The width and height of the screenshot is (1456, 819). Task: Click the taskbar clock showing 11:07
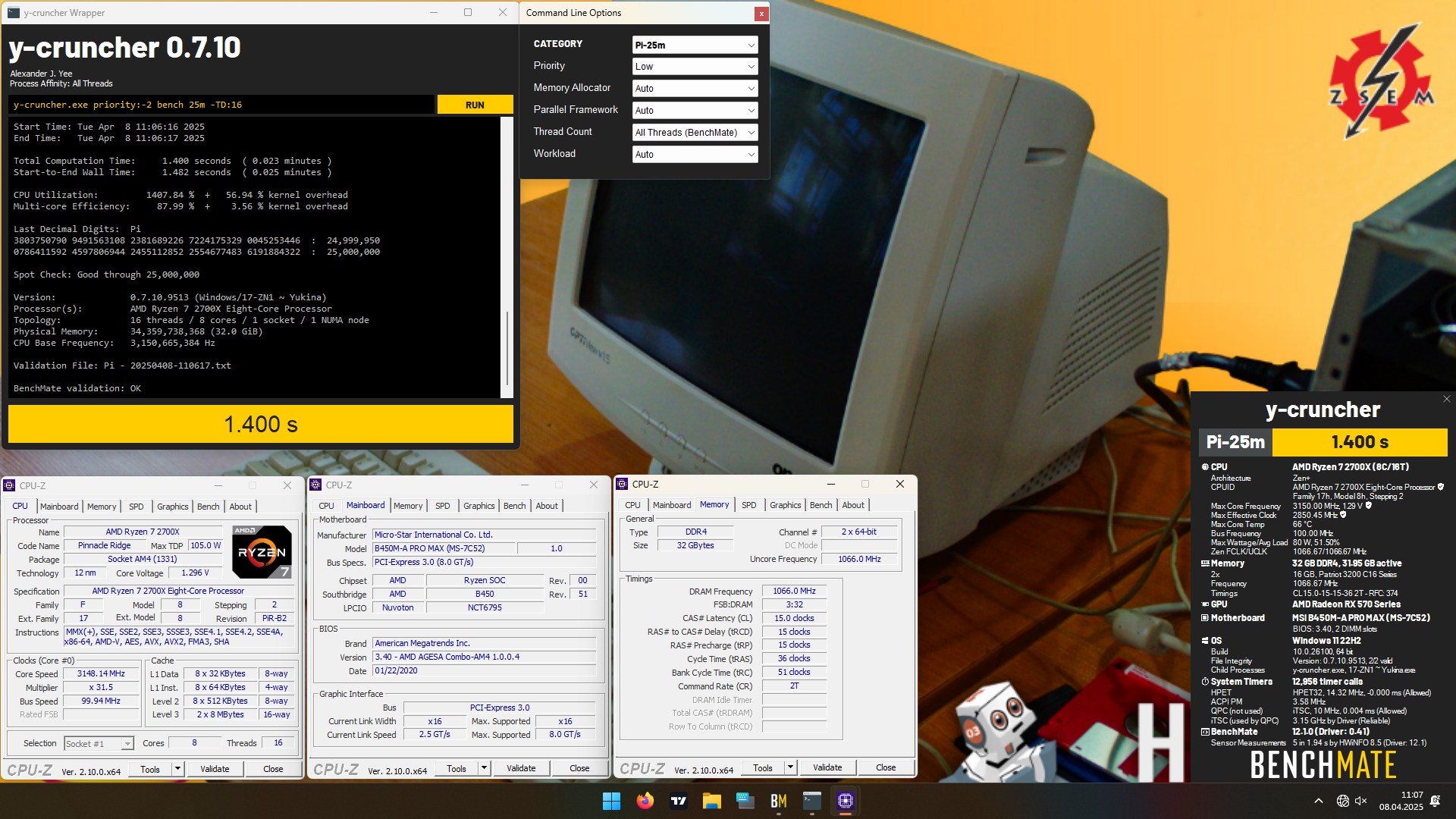(x=1401, y=801)
